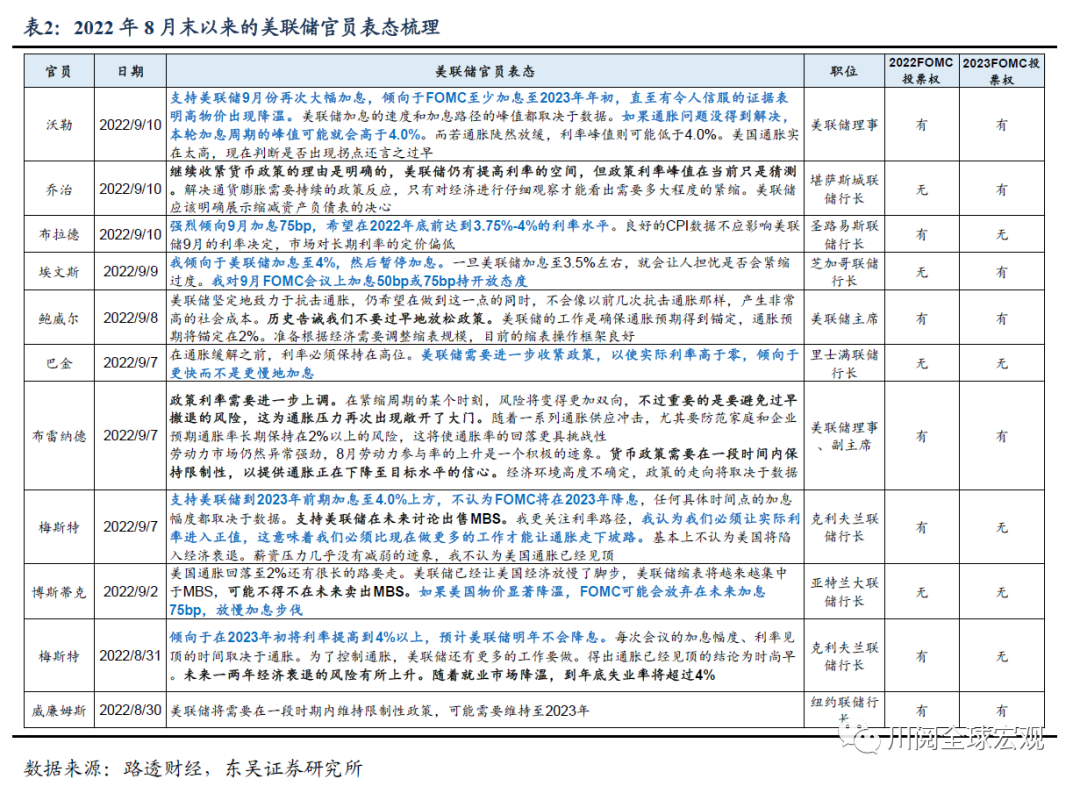Select the 日期 column header

131,71
